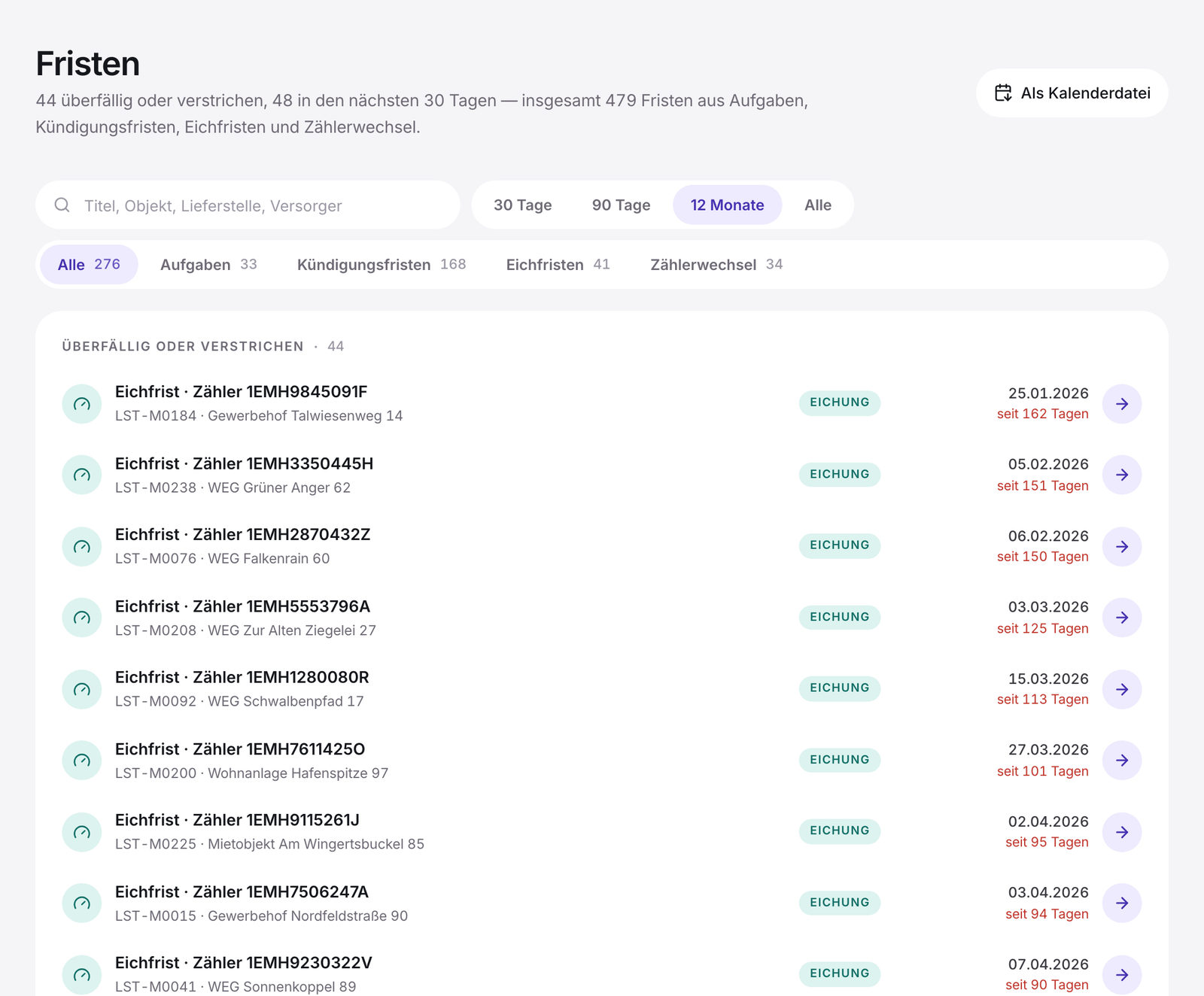Viewport: 1204px width, 996px height.
Task: Open the Zählerwechsel tab
Action: click(716, 264)
